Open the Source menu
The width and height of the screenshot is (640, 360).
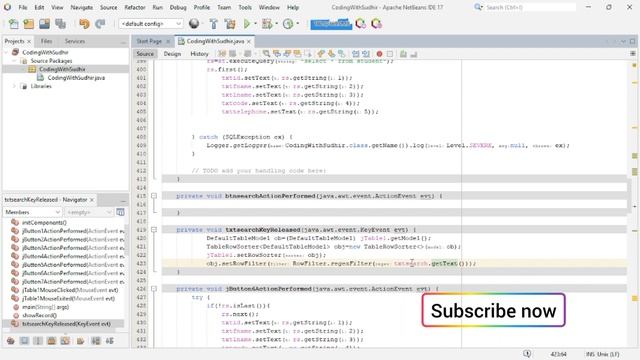click(x=108, y=7)
